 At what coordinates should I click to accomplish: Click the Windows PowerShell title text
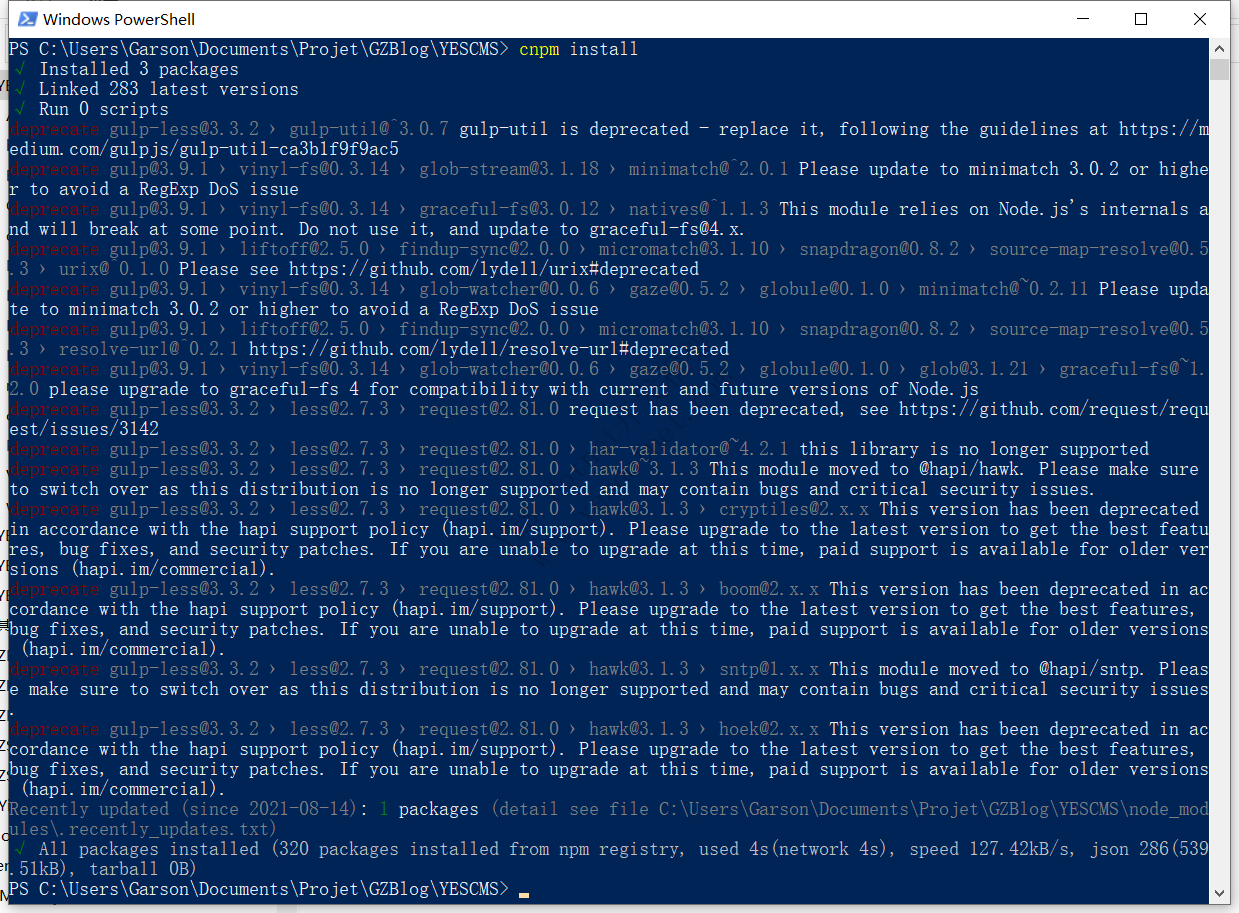coord(119,19)
